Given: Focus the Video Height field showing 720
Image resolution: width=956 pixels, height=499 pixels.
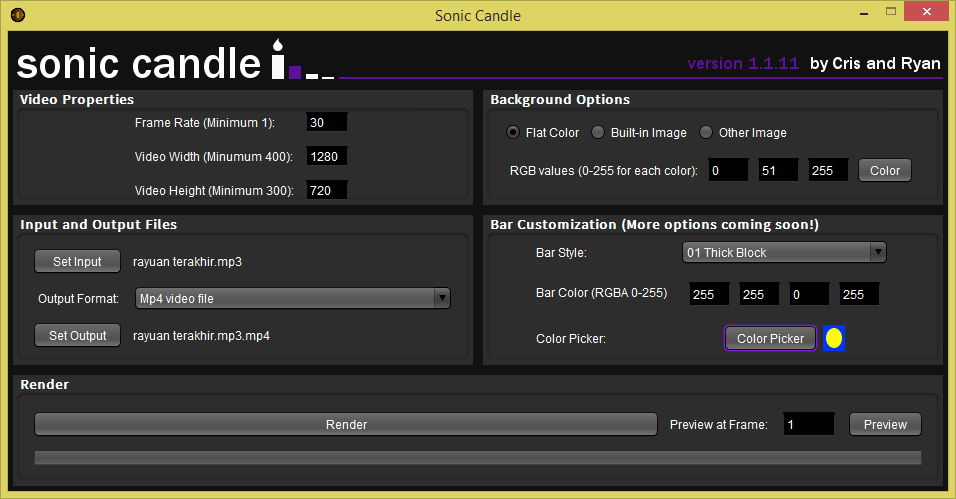Looking at the screenshot, I should [327, 190].
